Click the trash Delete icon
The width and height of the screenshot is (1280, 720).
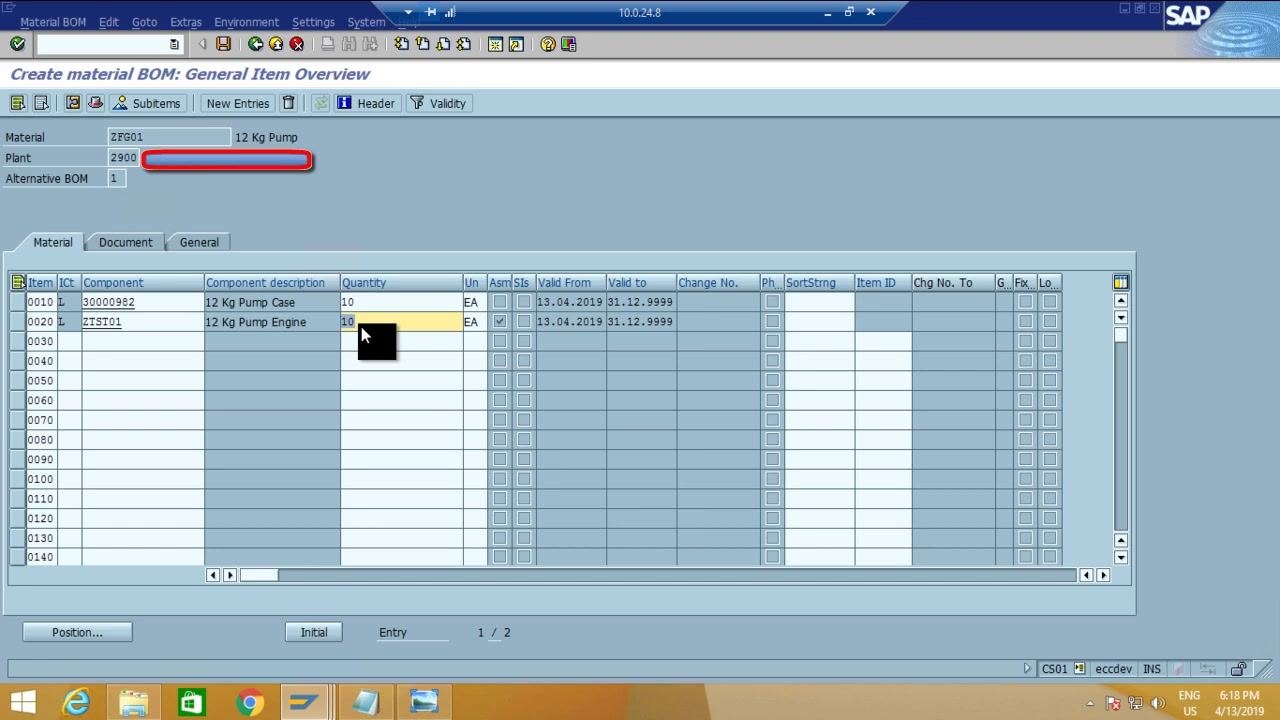289,103
